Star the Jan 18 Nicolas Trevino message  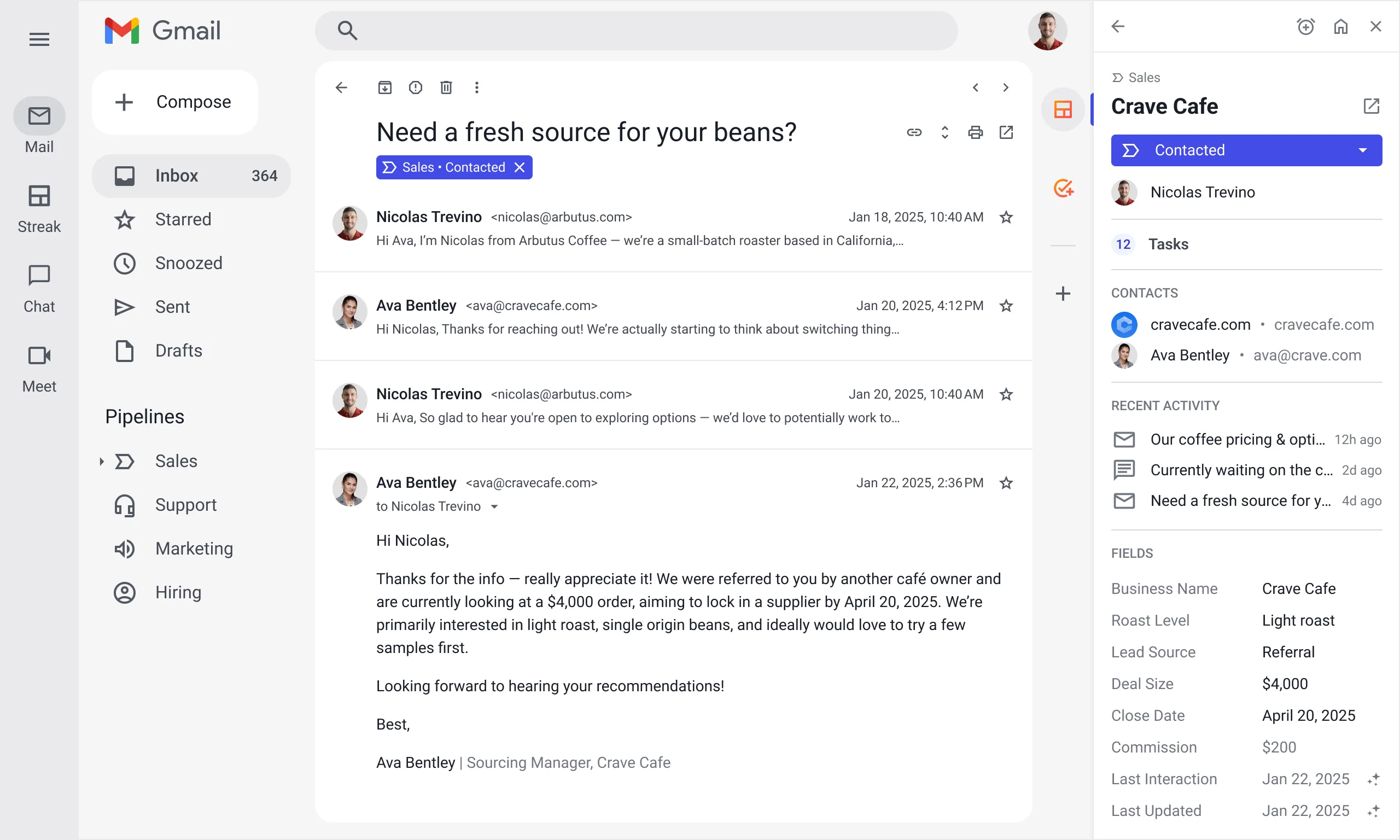[1006, 217]
